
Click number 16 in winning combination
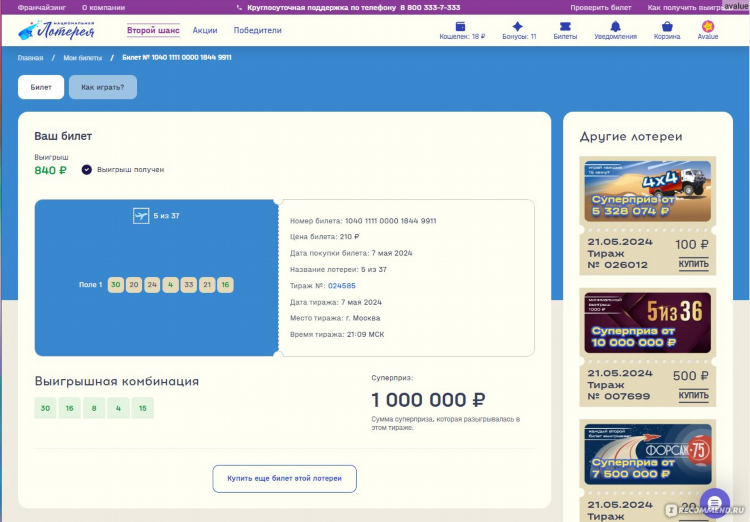pos(69,408)
